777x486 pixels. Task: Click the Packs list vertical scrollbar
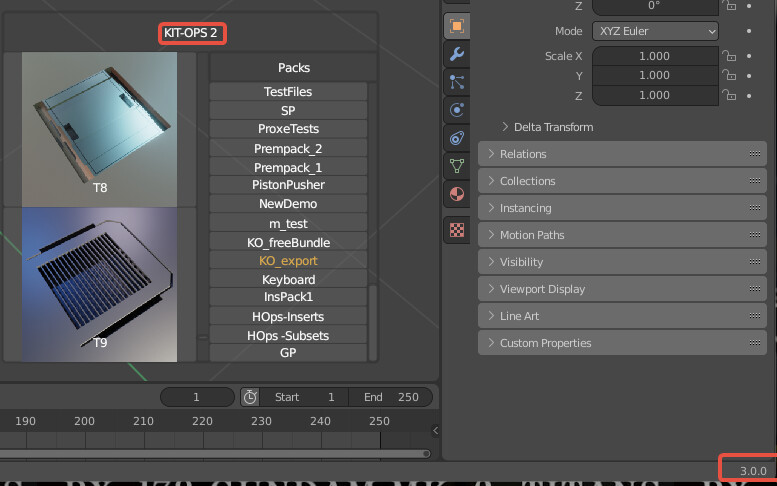tap(373, 321)
